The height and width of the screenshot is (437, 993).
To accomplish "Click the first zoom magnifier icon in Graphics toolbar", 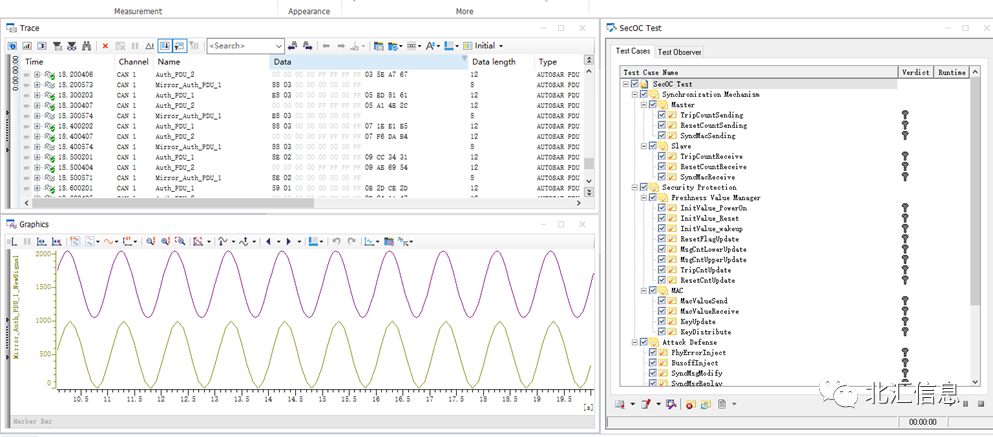I will click(x=151, y=241).
